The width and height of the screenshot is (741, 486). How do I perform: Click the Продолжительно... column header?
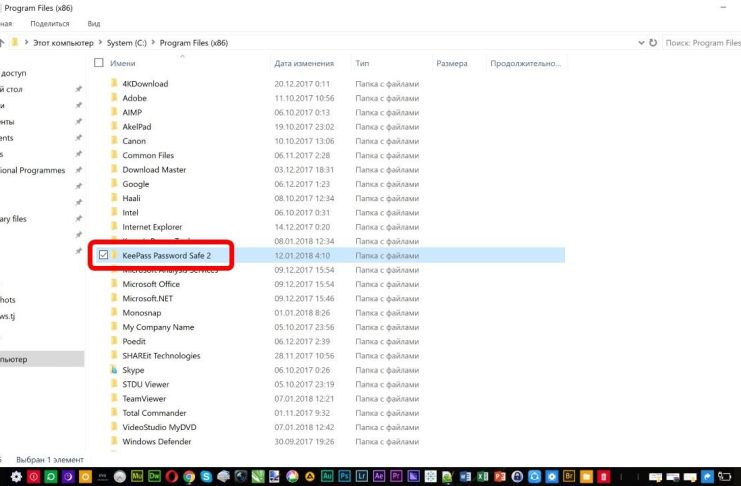pos(526,63)
